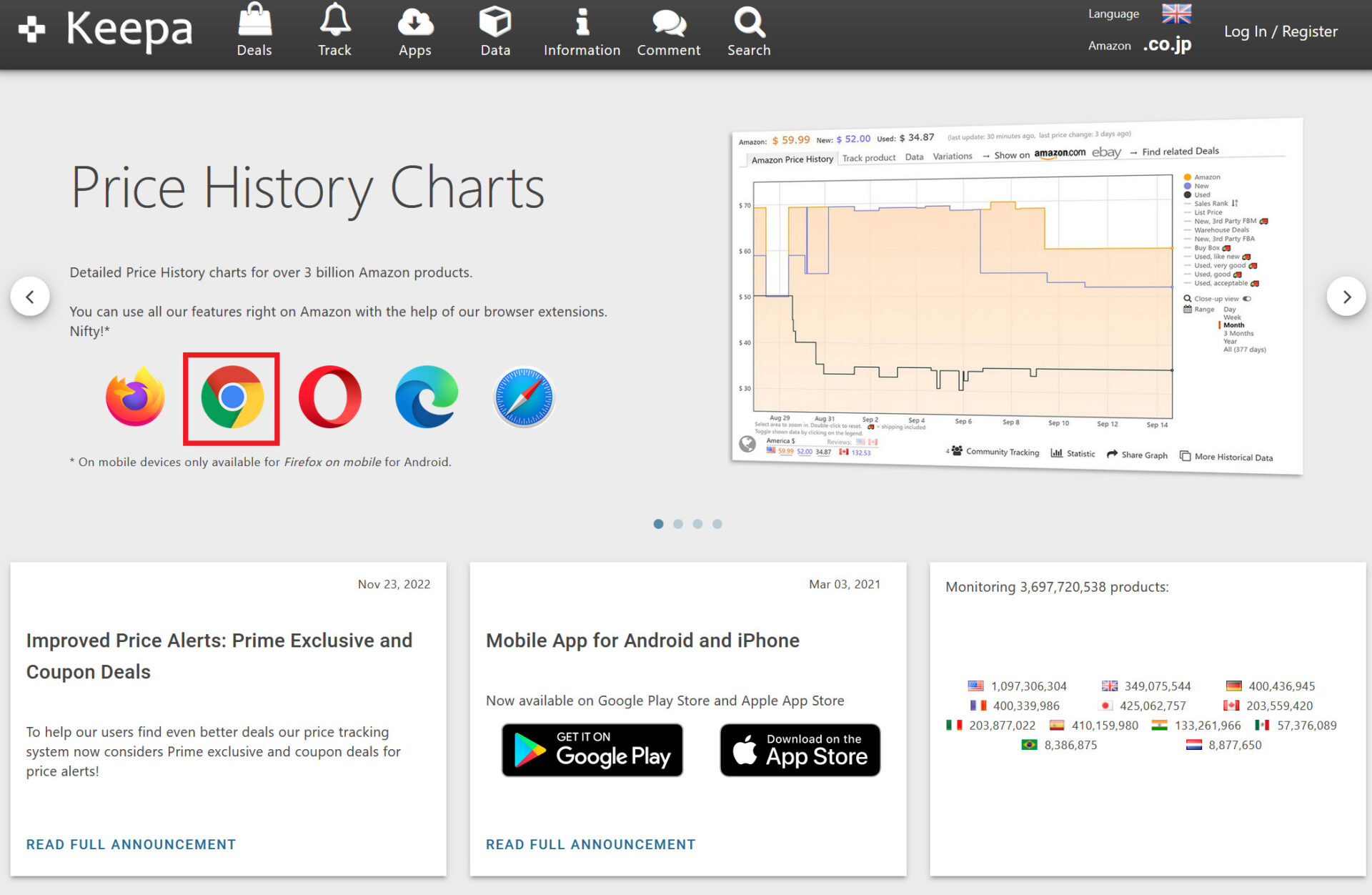Click the Price History Charts heading
Screen dimensions: 1372x895
[307, 188]
